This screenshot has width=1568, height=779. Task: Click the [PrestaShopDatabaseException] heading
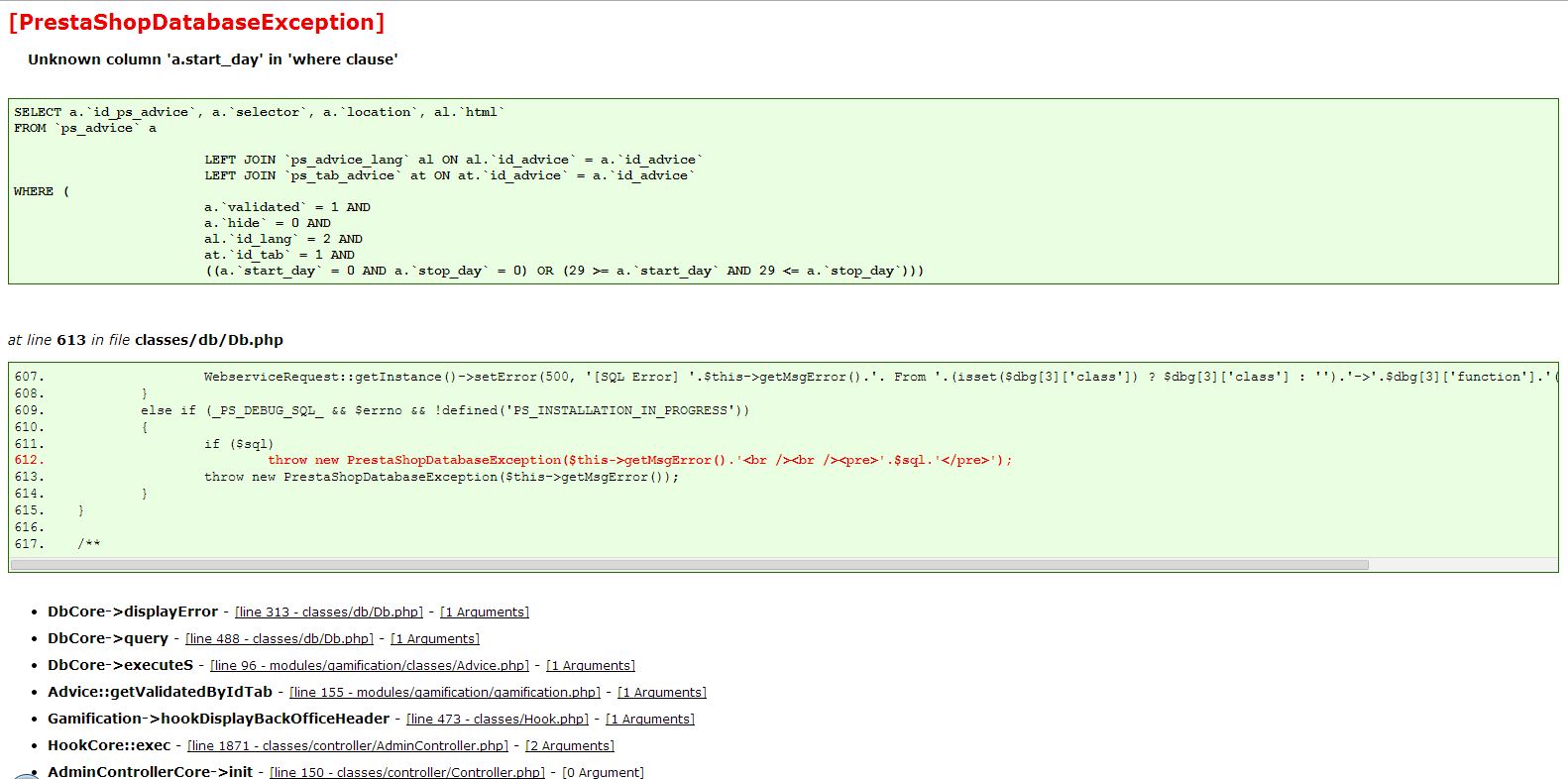click(x=196, y=23)
